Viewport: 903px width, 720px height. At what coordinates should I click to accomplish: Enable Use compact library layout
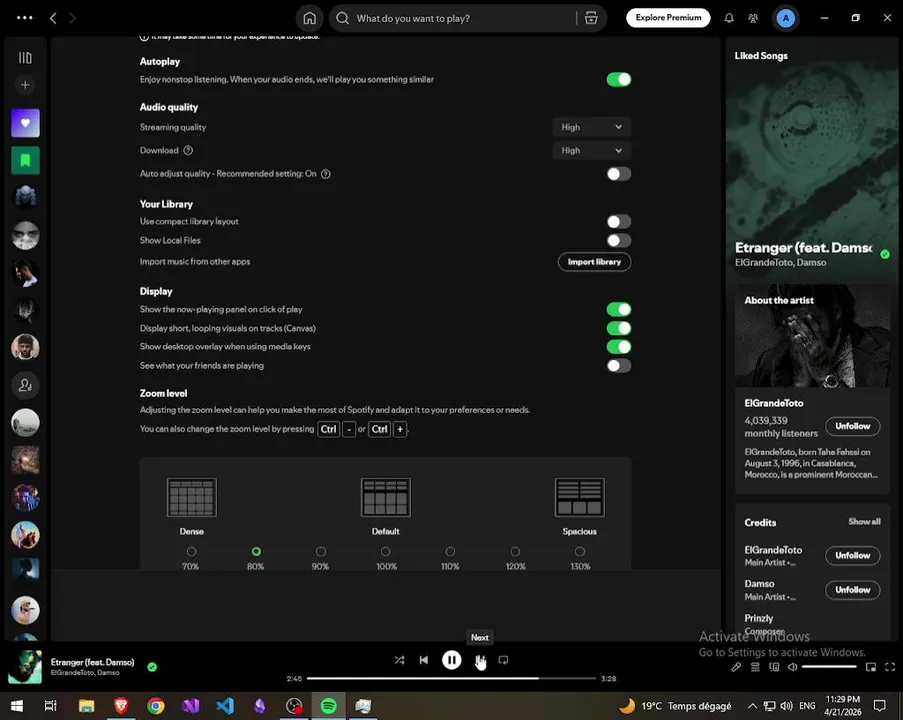(x=619, y=222)
